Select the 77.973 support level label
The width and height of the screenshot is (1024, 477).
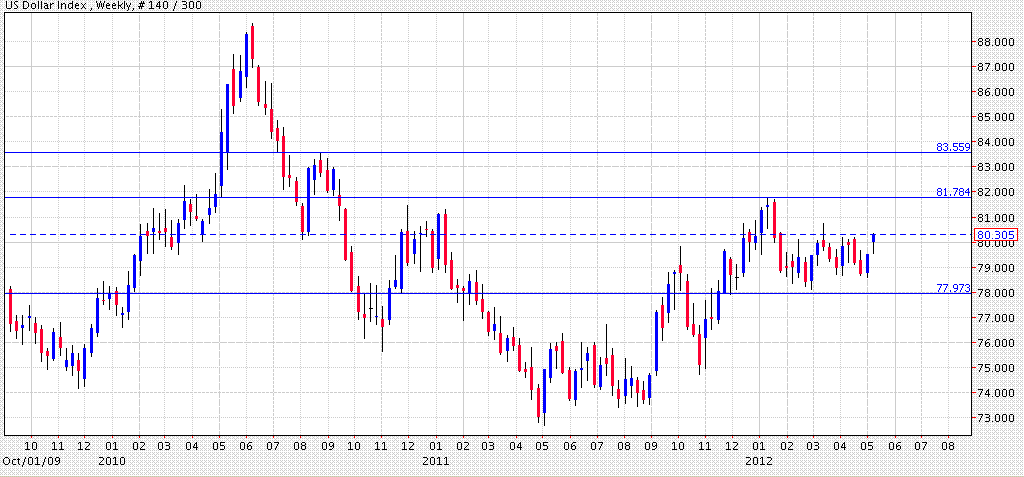(x=953, y=287)
